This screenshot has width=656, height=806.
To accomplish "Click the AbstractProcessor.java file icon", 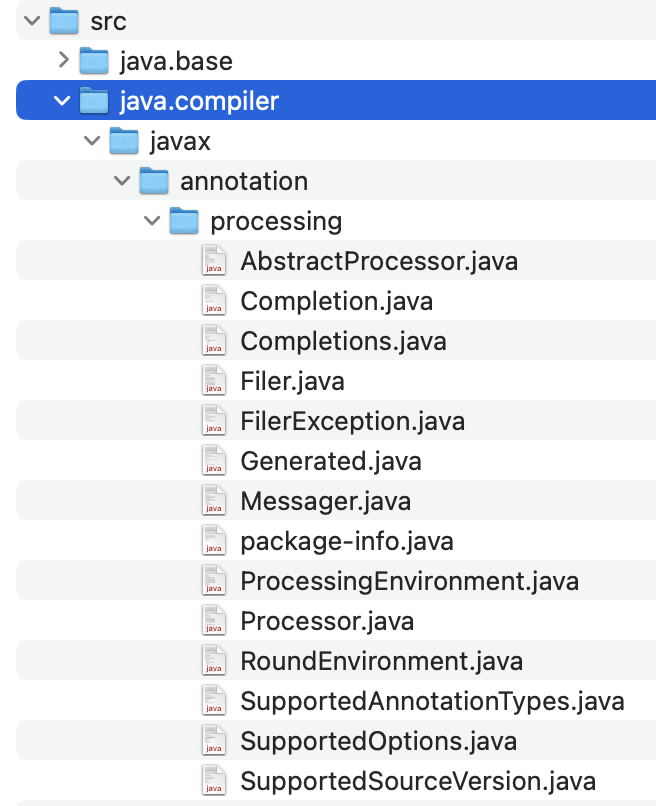I will tap(213, 261).
